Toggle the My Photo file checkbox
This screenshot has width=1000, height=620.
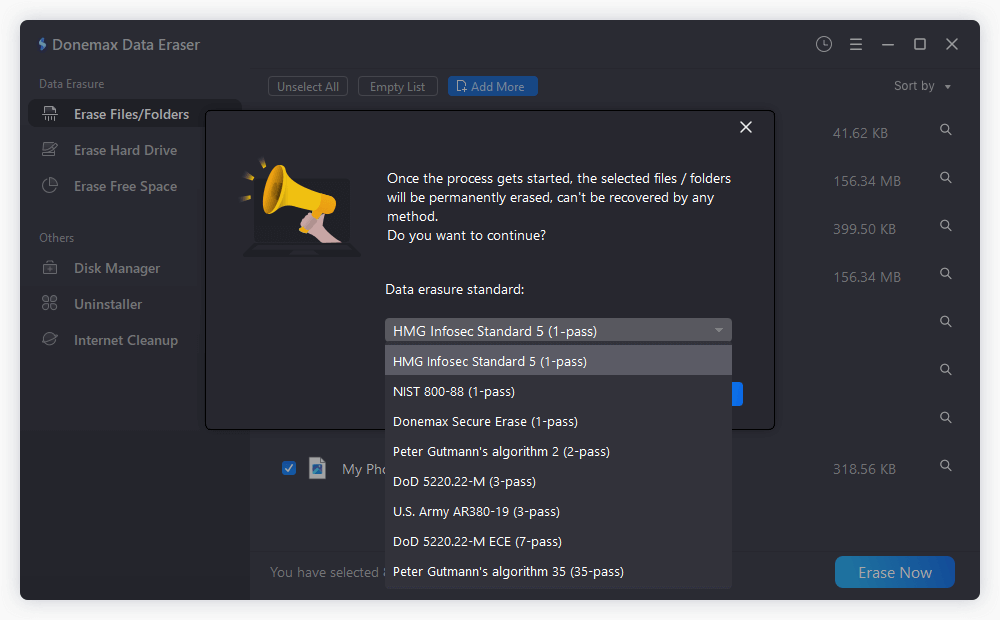289,468
